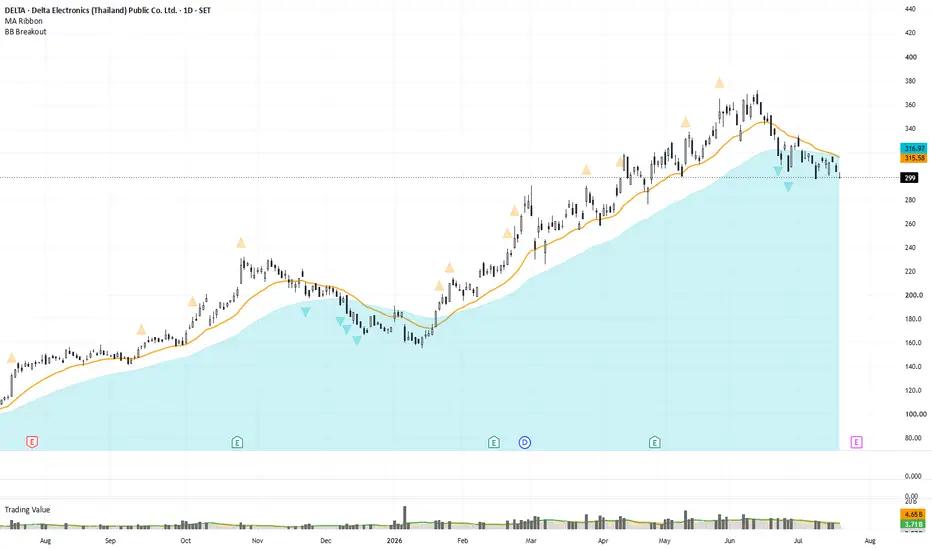Click the Jul label on time axis
The height and width of the screenshot is (550, 932).
click(x=798, y=540)
